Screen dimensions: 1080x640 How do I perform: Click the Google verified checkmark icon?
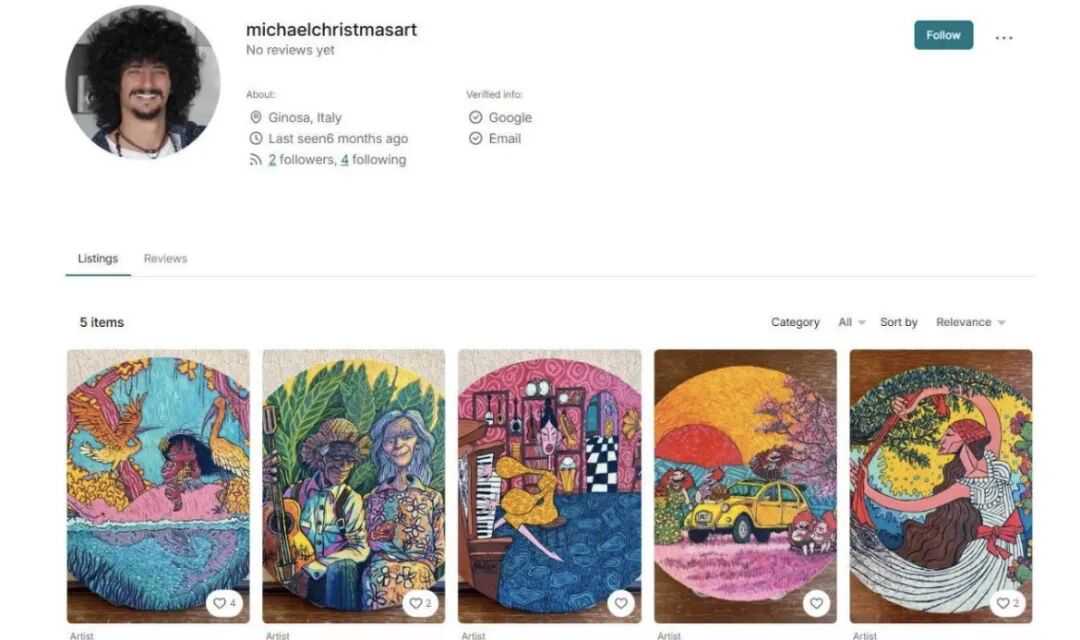(x=475, y=117)
